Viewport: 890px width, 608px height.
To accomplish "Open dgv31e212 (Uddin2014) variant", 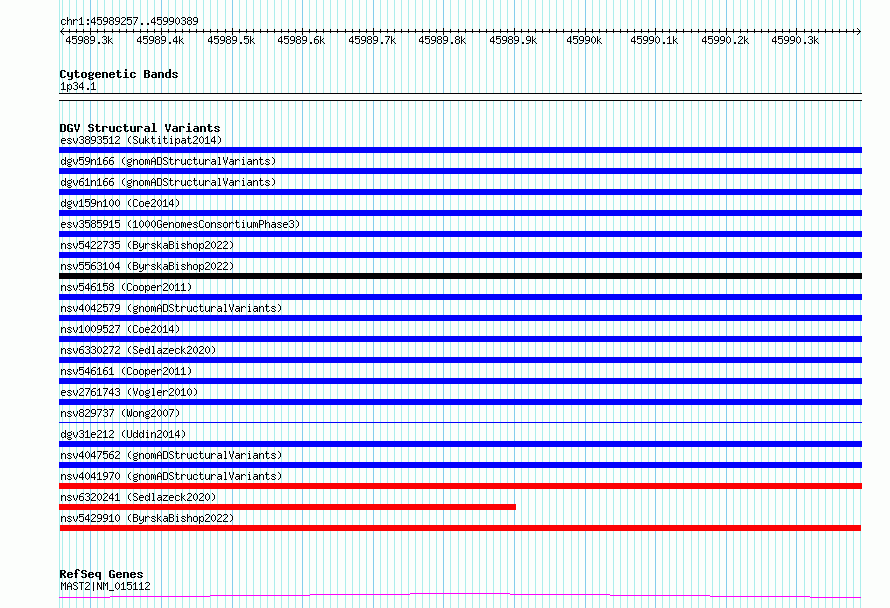I will point(123,434).
